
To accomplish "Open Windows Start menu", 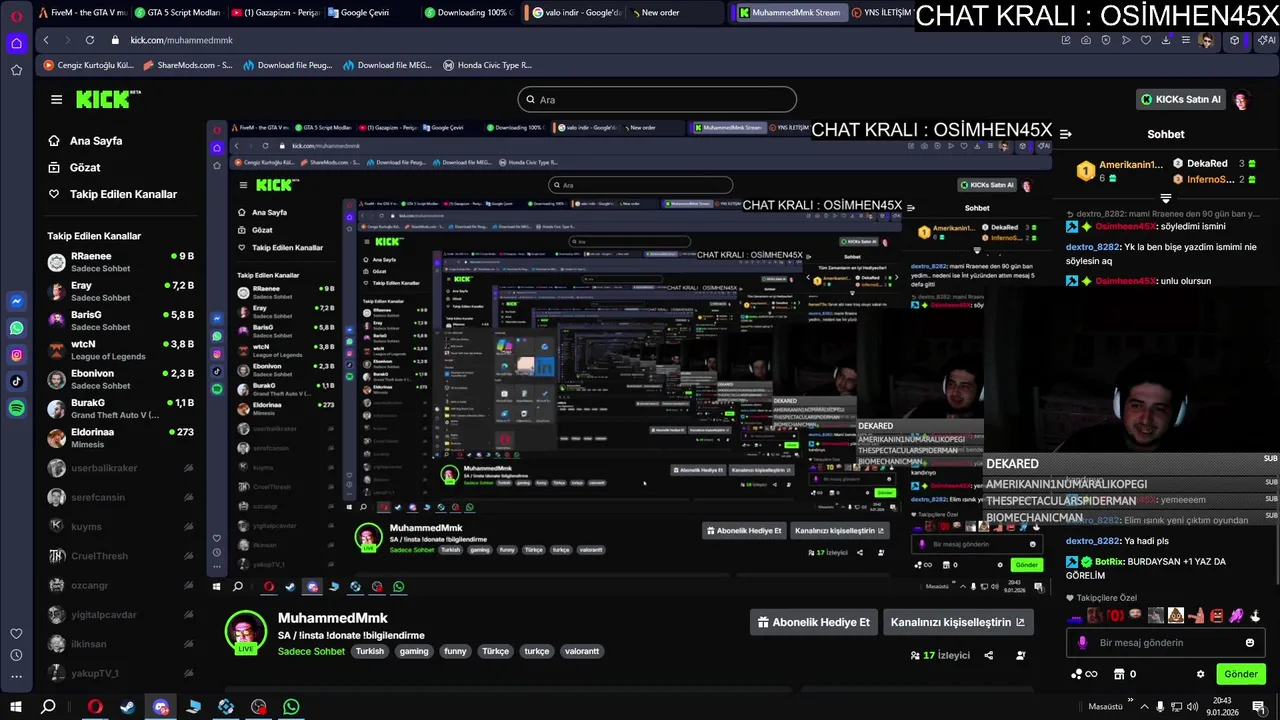I will tap(17, 706).
